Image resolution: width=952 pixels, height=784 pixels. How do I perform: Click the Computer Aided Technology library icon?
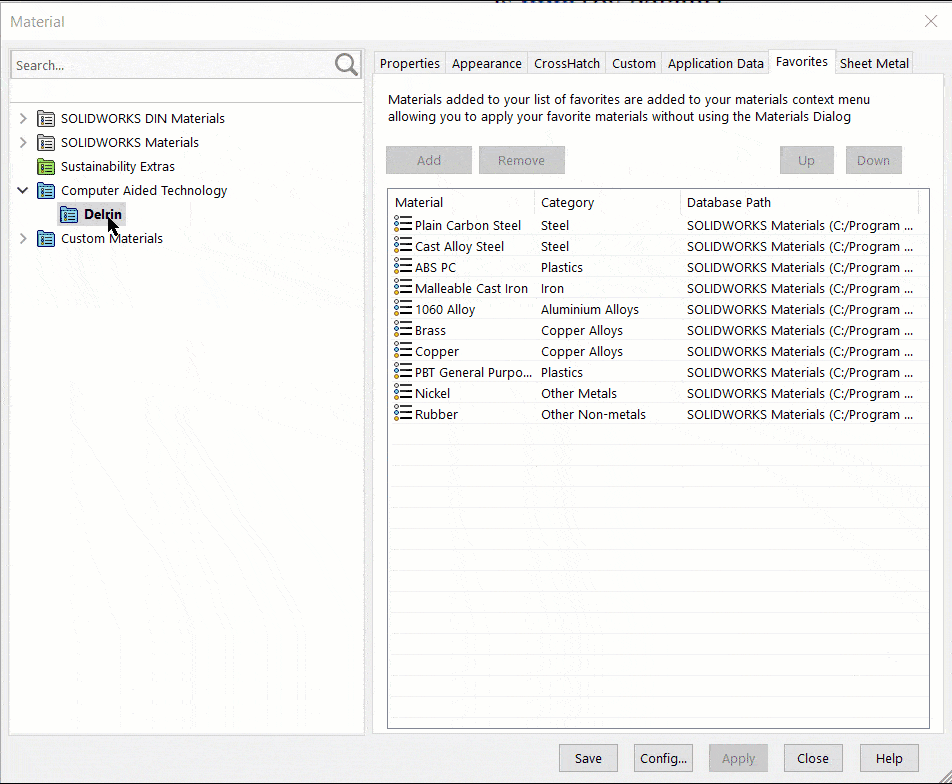click(46, 191)
